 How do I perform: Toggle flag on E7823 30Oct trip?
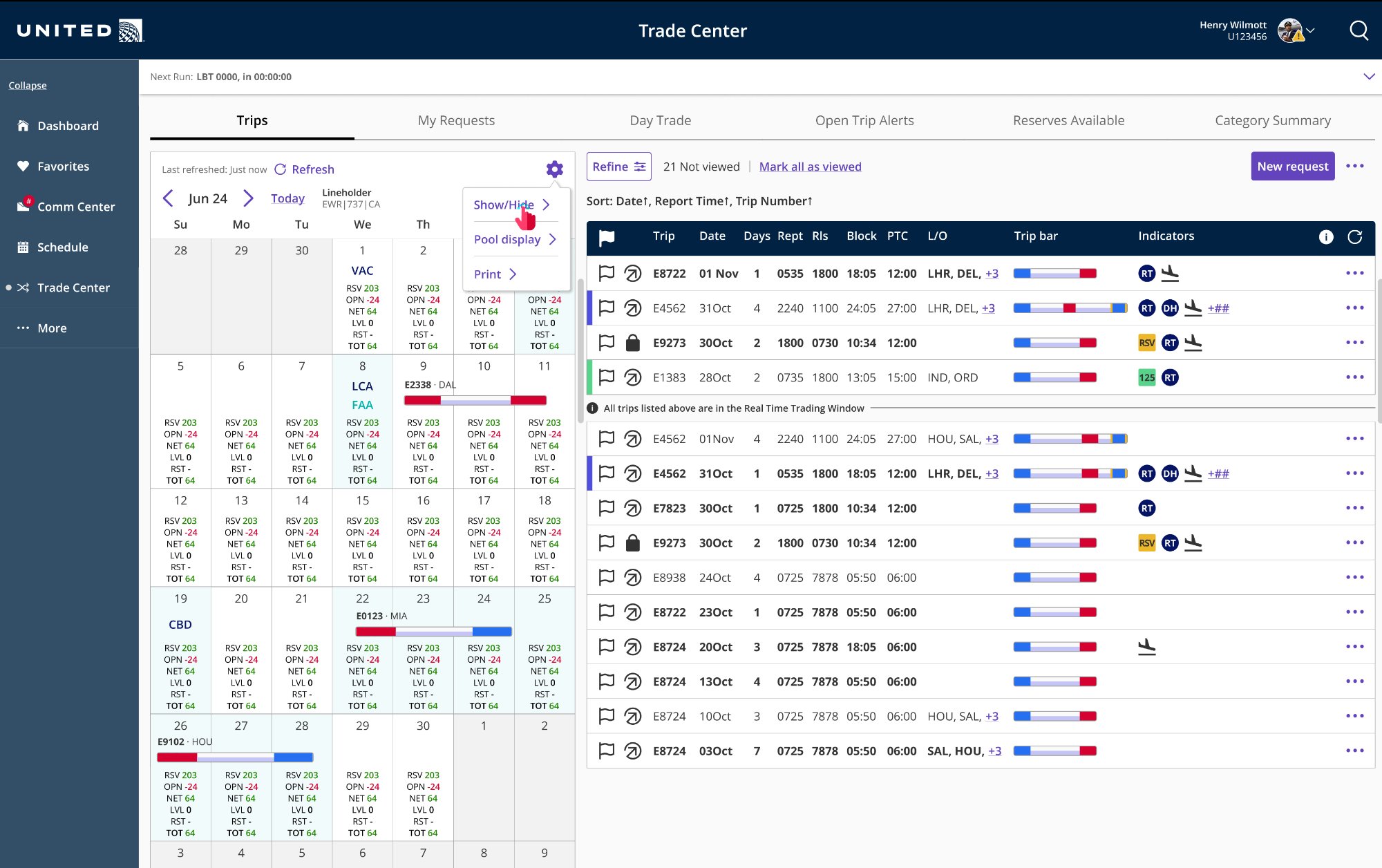(606, 508)
